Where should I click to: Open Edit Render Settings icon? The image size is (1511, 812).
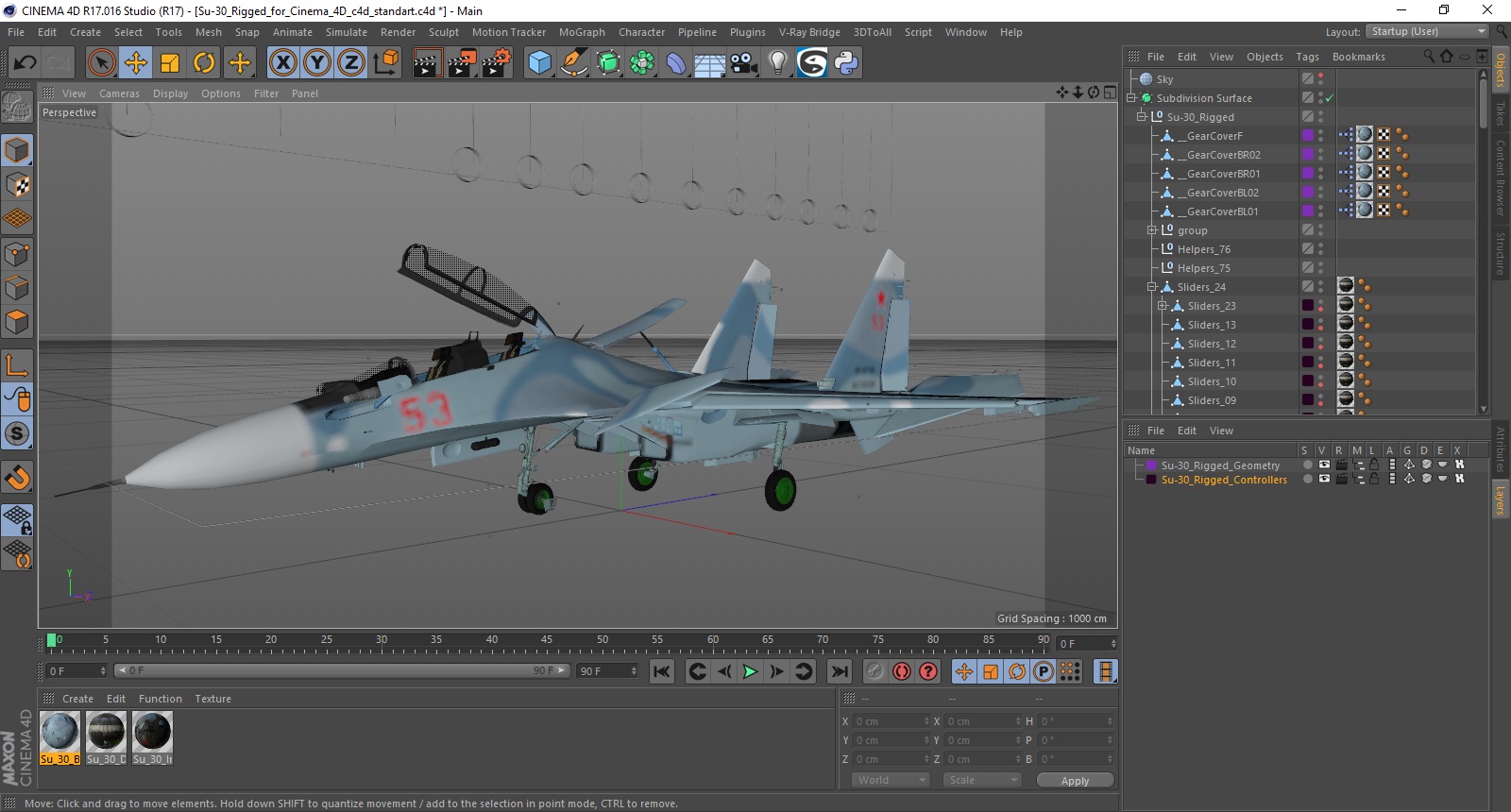[x=497, y=63]
